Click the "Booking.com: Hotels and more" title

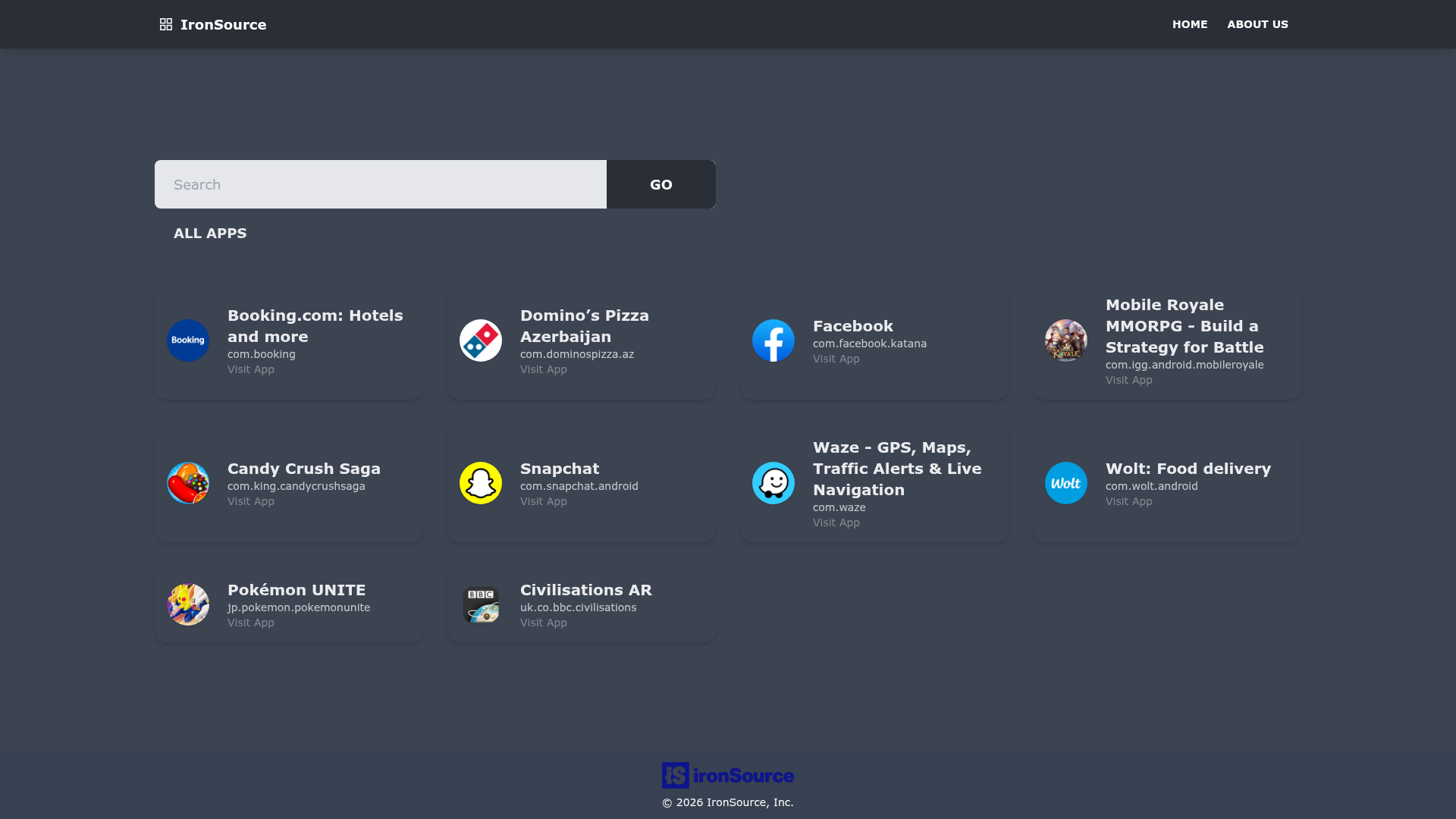pos(315,326)
